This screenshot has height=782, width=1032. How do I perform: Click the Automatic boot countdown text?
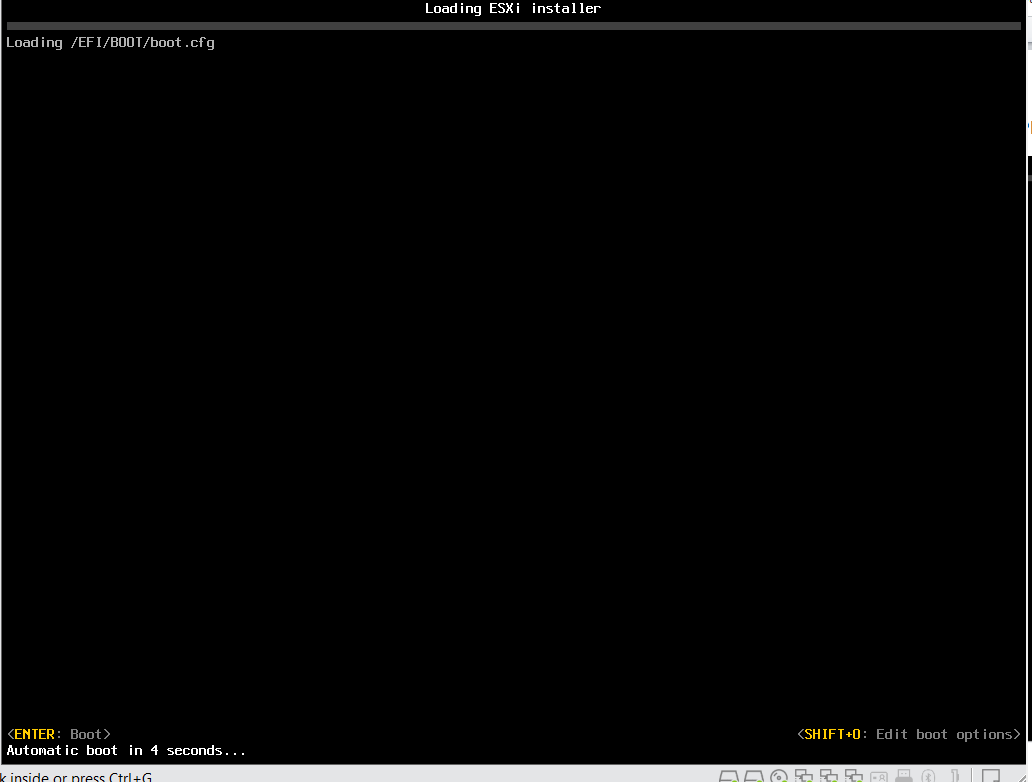tap(126, 750)
